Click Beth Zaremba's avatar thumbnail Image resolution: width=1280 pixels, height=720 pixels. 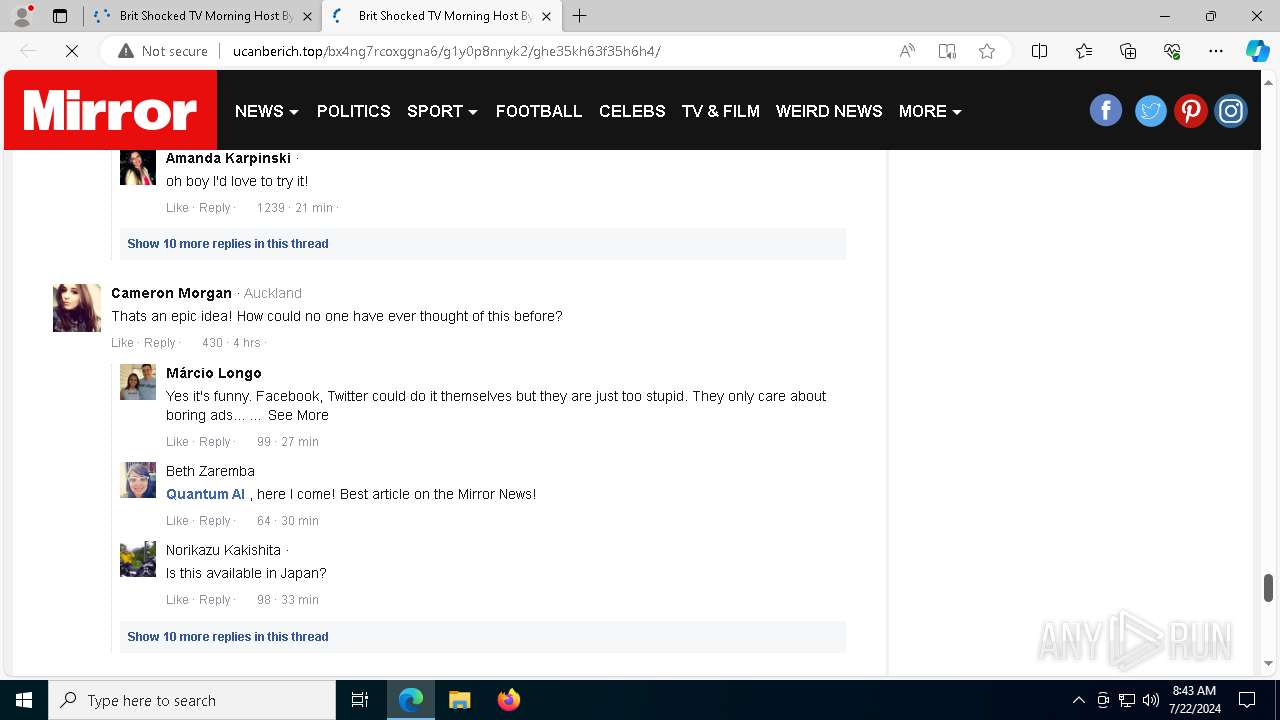138,480
